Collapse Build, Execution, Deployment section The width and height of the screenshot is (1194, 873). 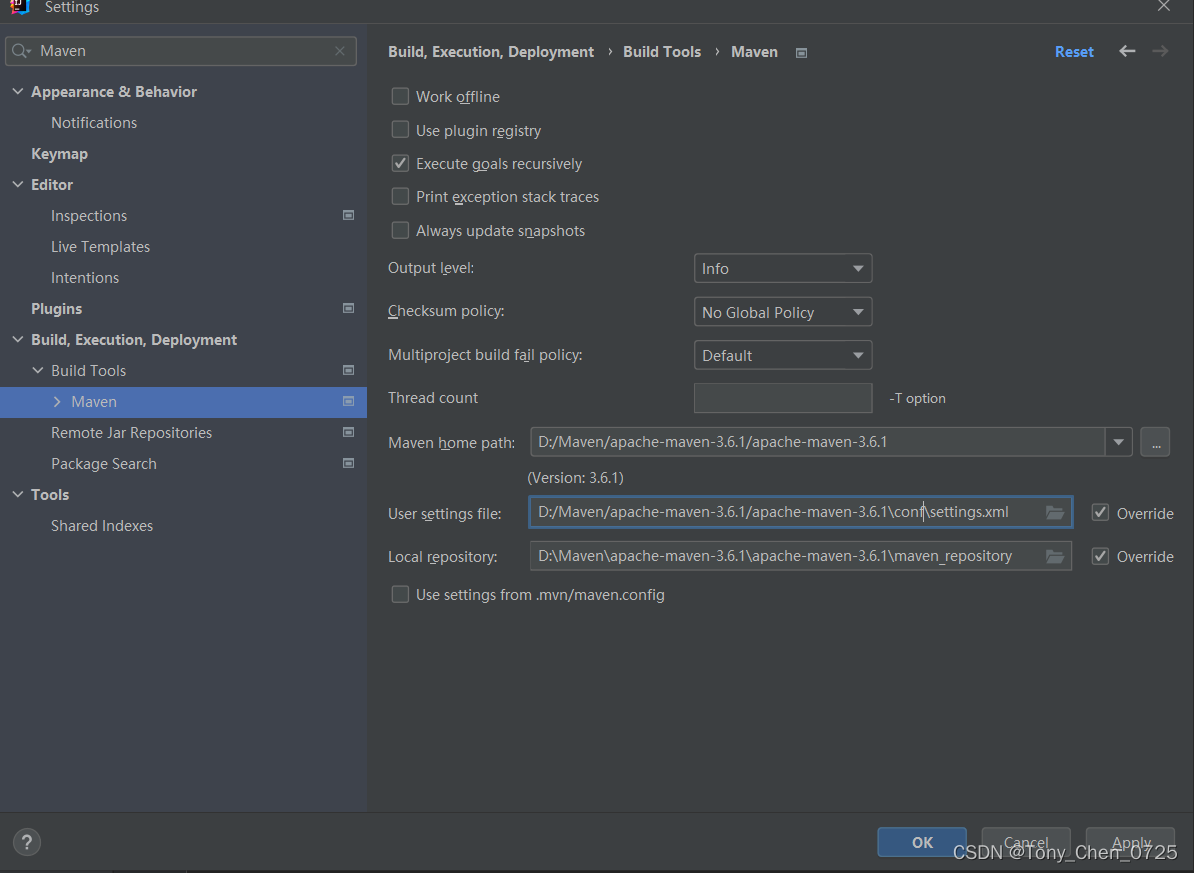tap(18, 340)
